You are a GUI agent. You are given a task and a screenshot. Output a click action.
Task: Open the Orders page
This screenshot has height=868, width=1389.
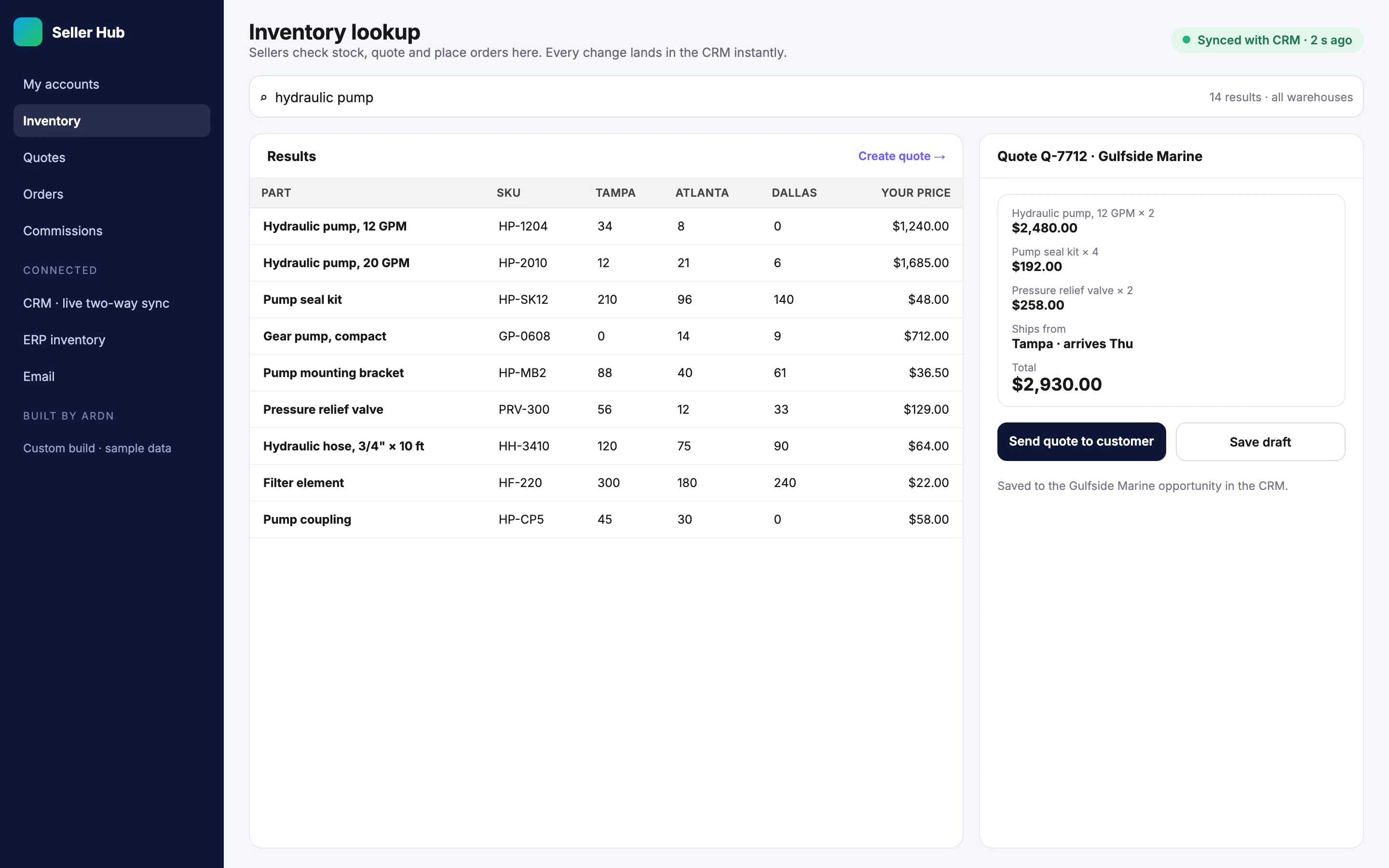pyautogui.click(x=112, y=194)
